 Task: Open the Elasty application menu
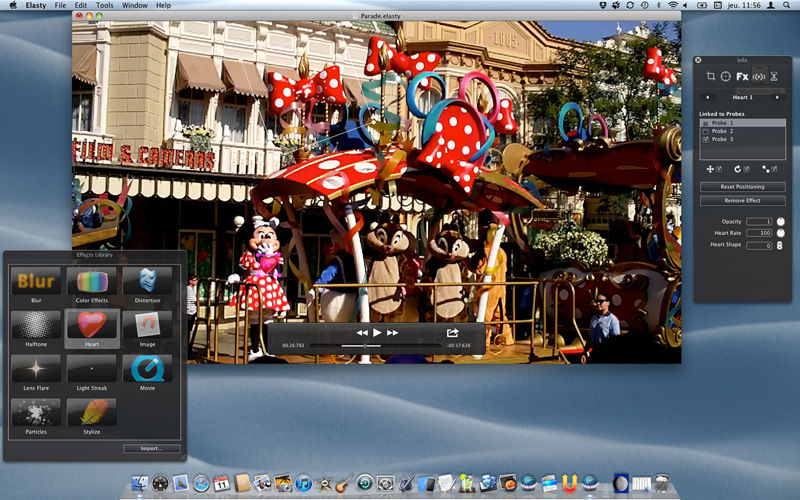[36, 5]
